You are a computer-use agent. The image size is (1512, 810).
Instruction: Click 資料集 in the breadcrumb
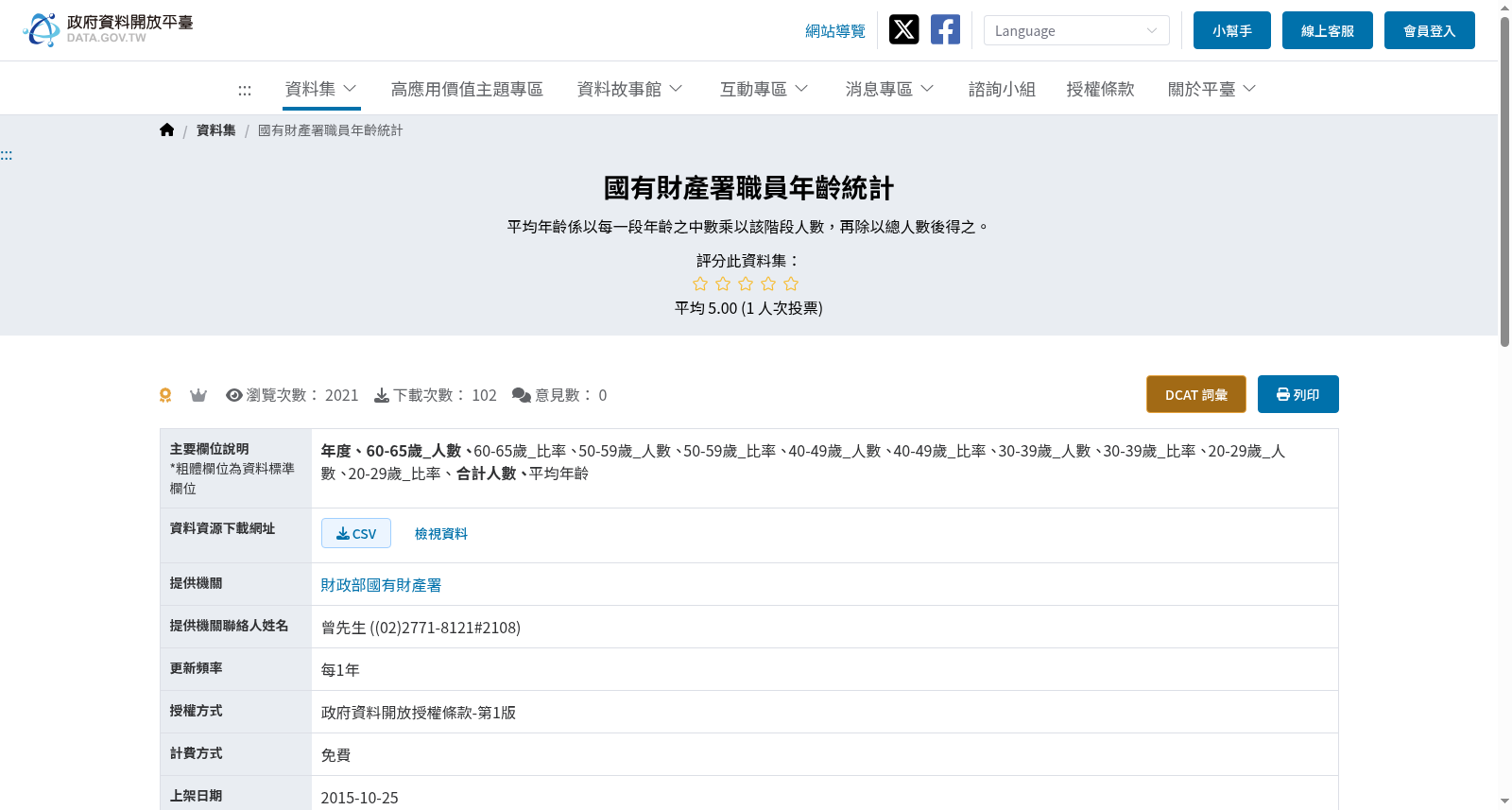coord(216,130)
